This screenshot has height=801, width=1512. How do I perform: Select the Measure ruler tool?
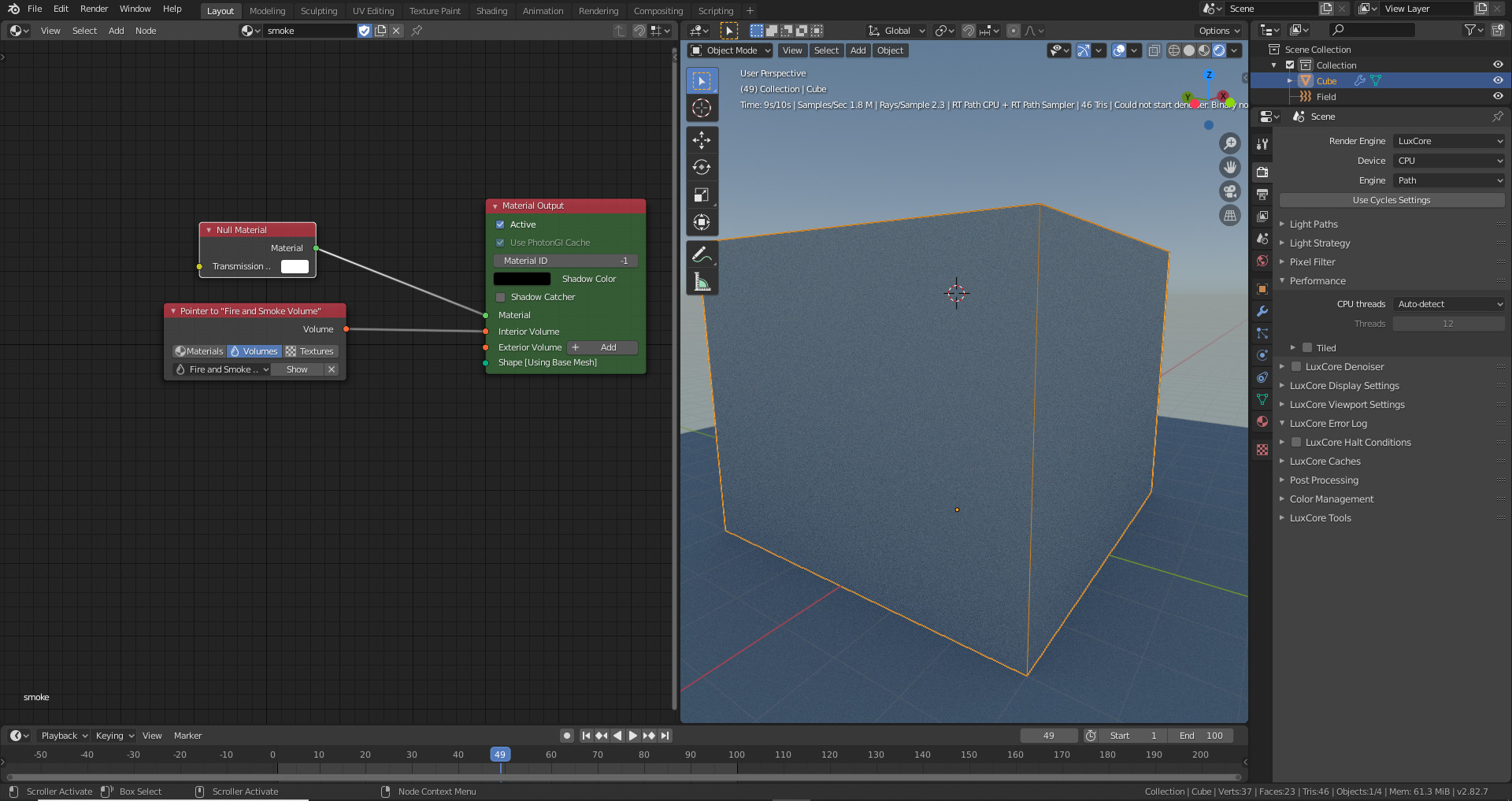pos(701,282)
